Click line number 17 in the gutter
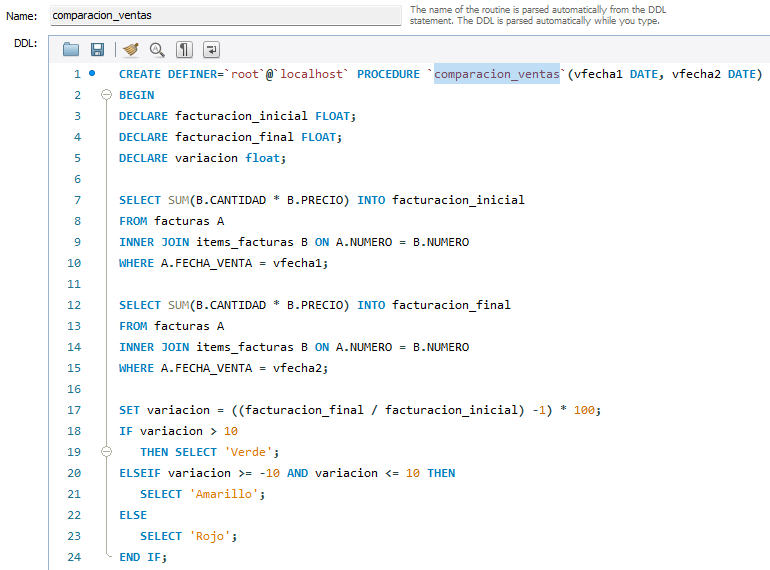This screenshot has width=770, height=570. pos(73,410)
